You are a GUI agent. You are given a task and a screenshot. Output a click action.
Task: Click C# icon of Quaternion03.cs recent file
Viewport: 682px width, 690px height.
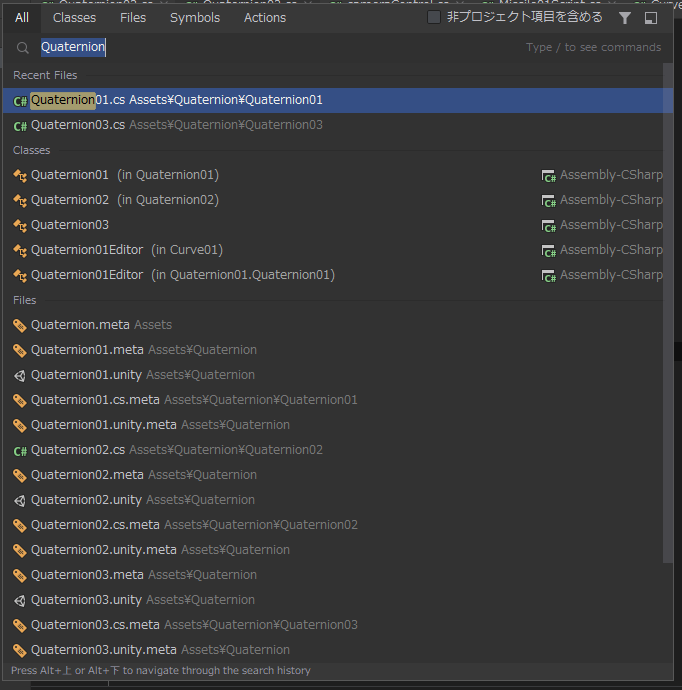[20, 126]
